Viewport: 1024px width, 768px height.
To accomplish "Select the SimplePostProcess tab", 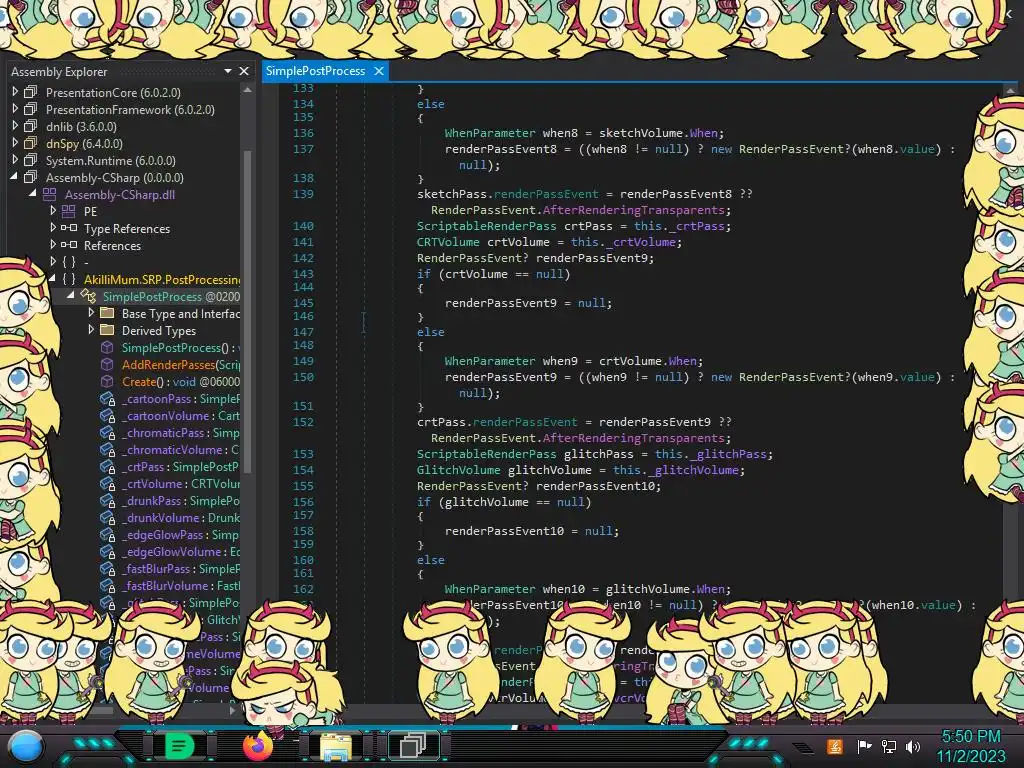I will point(315,71).
